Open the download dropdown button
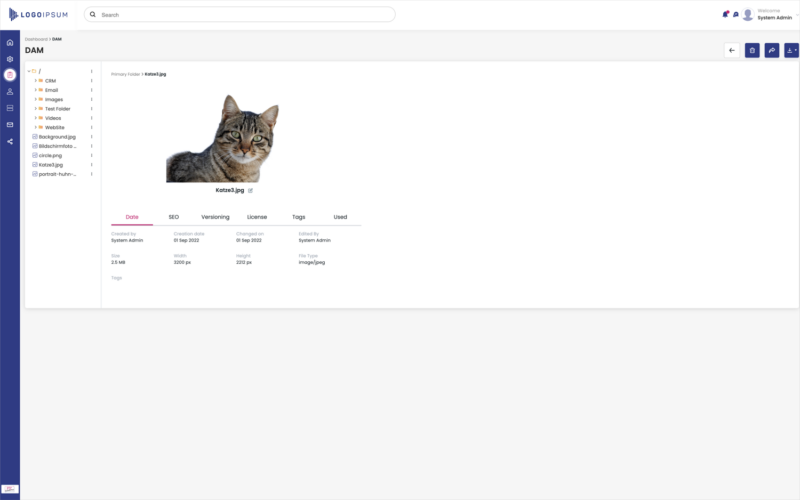800x500 pixels. click(791, 50)
